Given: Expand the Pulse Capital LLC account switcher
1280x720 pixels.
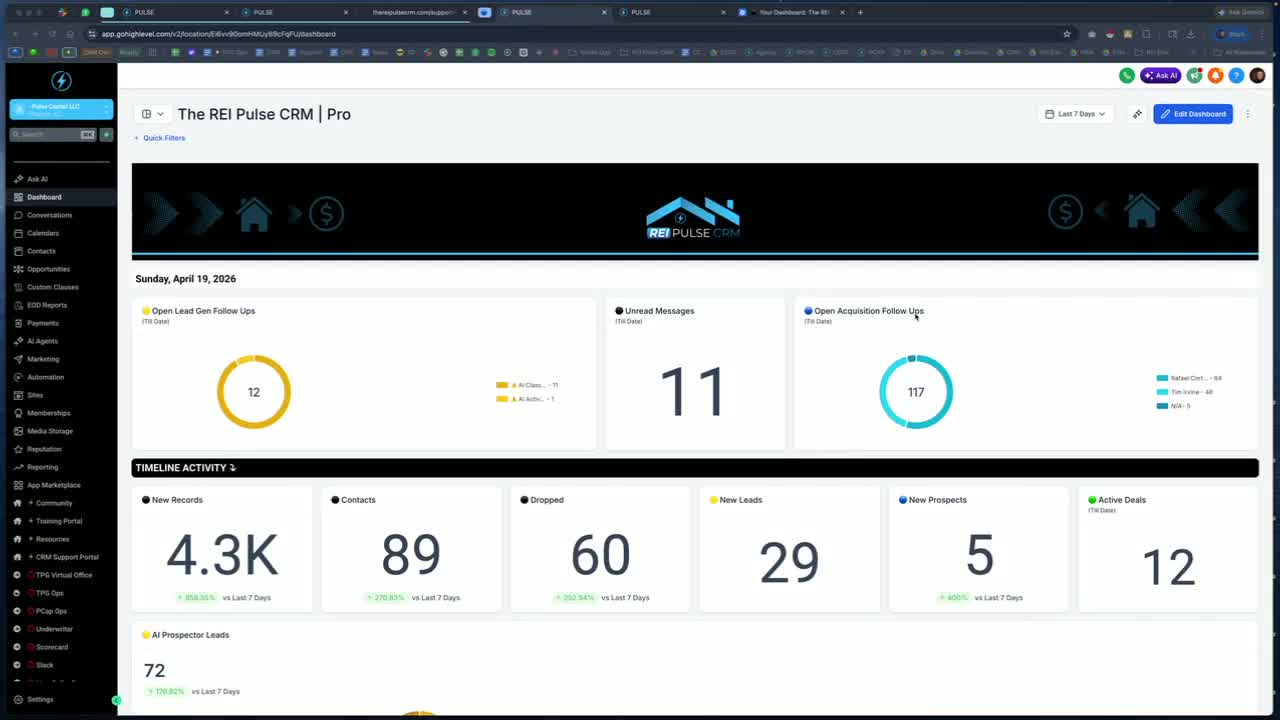Looking at the screenshot, I should pos(61,109).
